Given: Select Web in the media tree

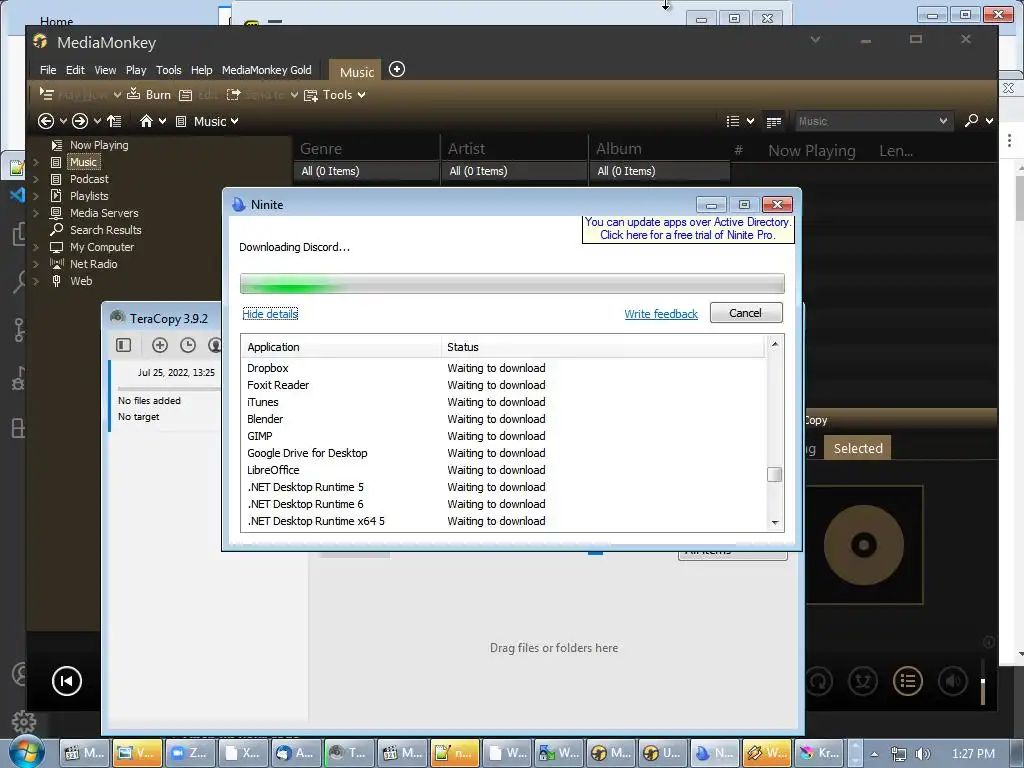Looking at the screenshot, I should [x=81, y=281].
